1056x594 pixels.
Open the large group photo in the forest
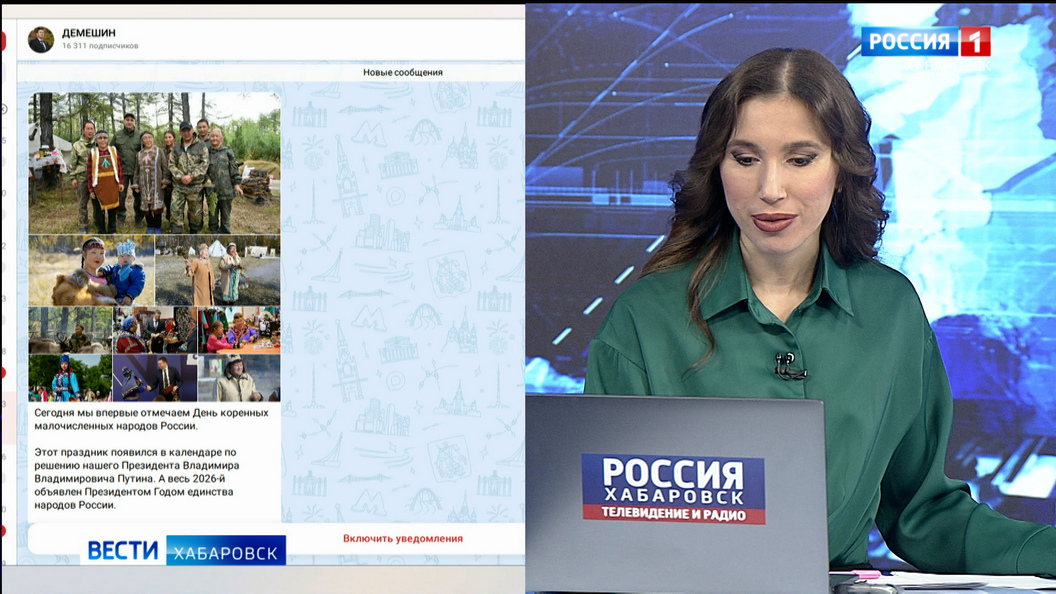[154, 163]
